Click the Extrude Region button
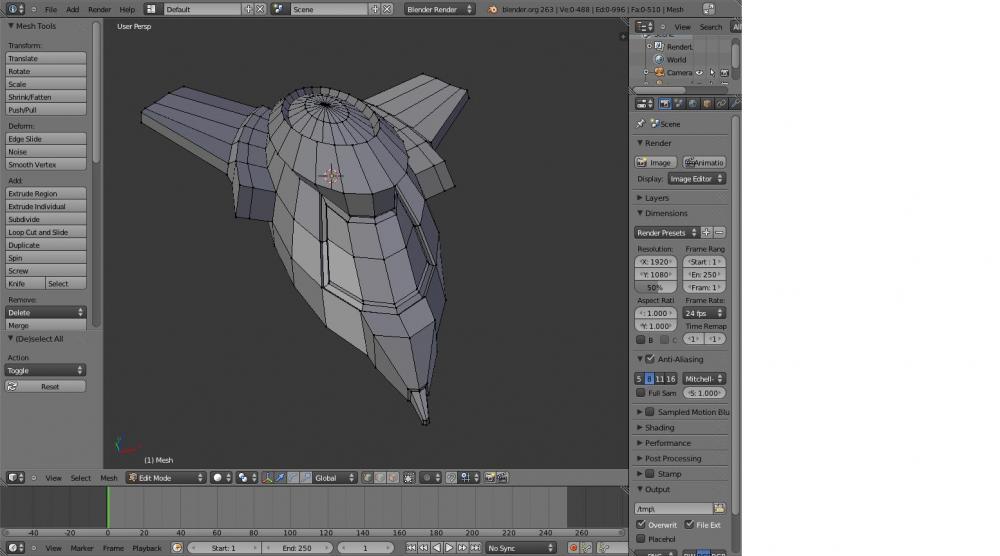The height and width of the screenshot is (556, 1000). point(45,193)
